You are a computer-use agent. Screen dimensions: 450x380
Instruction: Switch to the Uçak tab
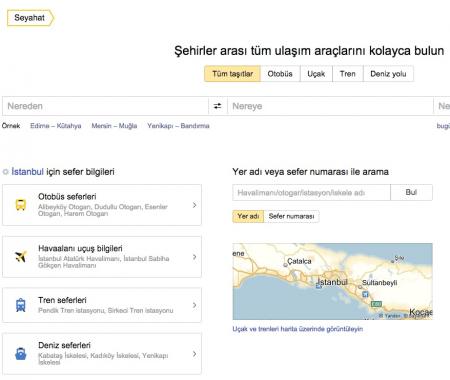point(316,74)
